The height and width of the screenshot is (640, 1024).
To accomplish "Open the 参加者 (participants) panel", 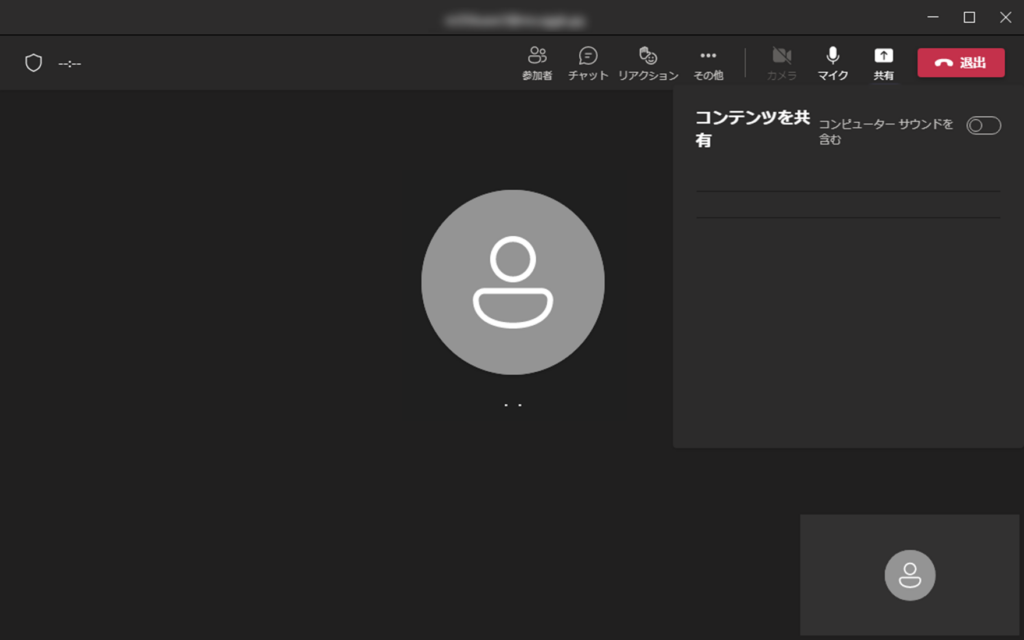I will [537, 63].
